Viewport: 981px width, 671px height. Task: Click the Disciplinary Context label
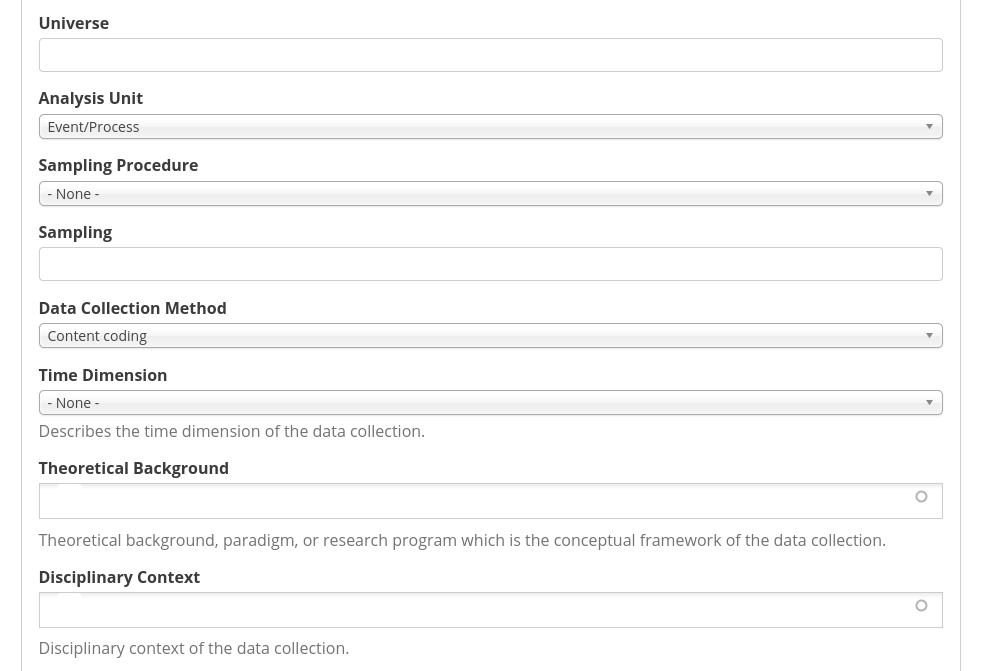pos(119,577)
